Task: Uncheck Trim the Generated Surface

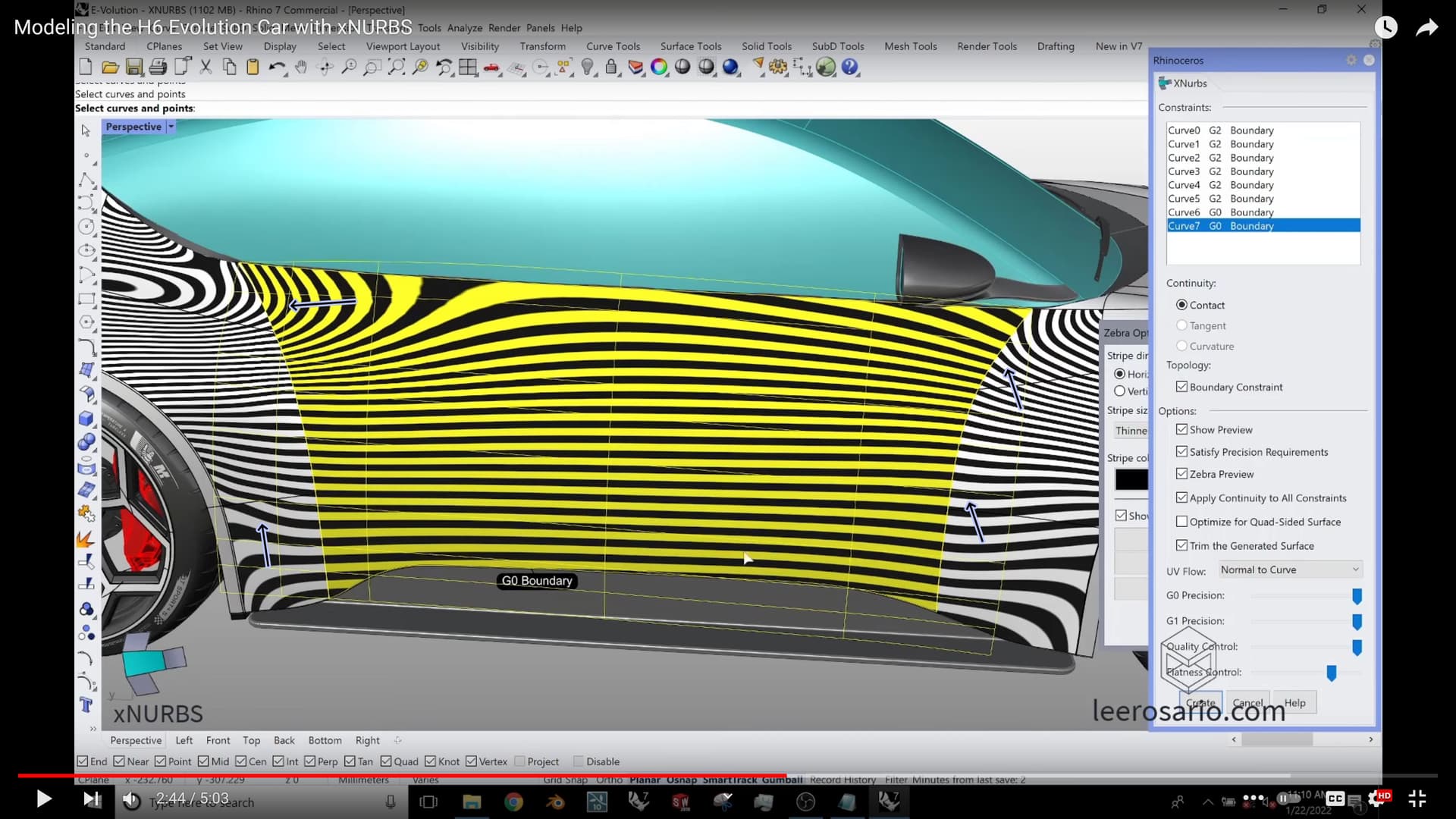Action: pos(1181,545)
